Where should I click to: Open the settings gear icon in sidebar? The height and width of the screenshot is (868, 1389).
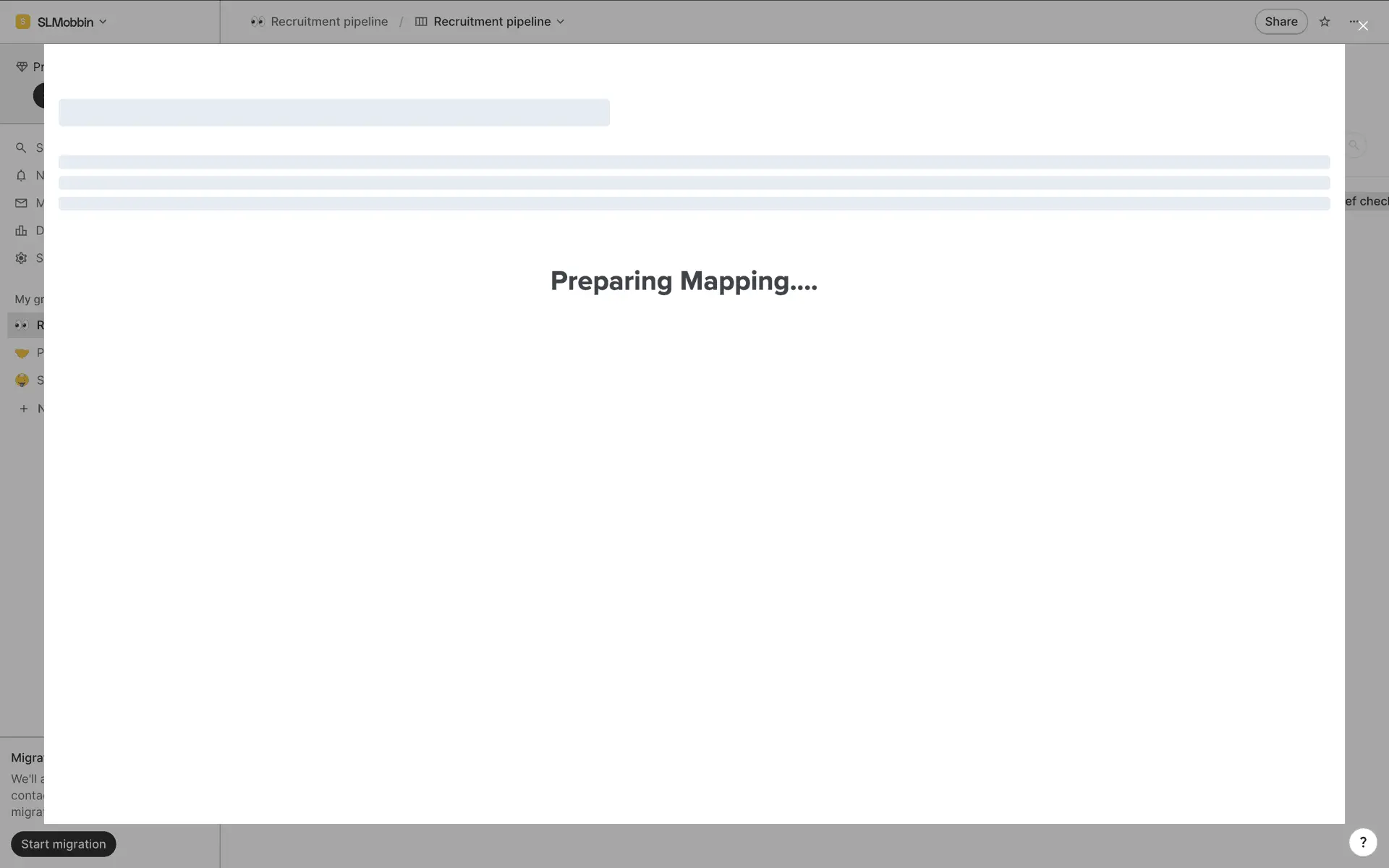pyautogui.click(x=21, y=258)
